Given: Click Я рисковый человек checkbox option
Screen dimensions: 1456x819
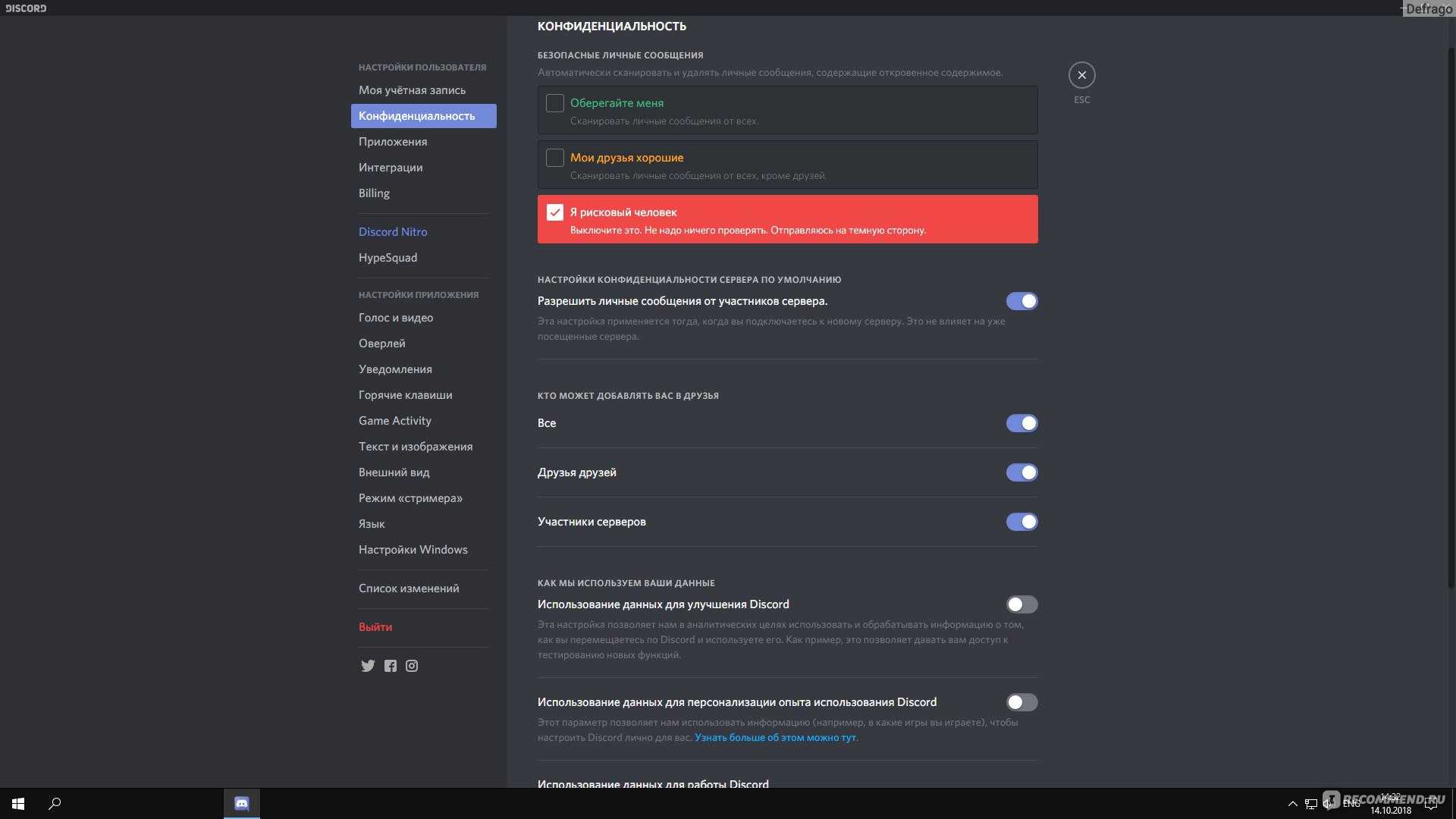Looking at the screenshot, I should [553, 212].
